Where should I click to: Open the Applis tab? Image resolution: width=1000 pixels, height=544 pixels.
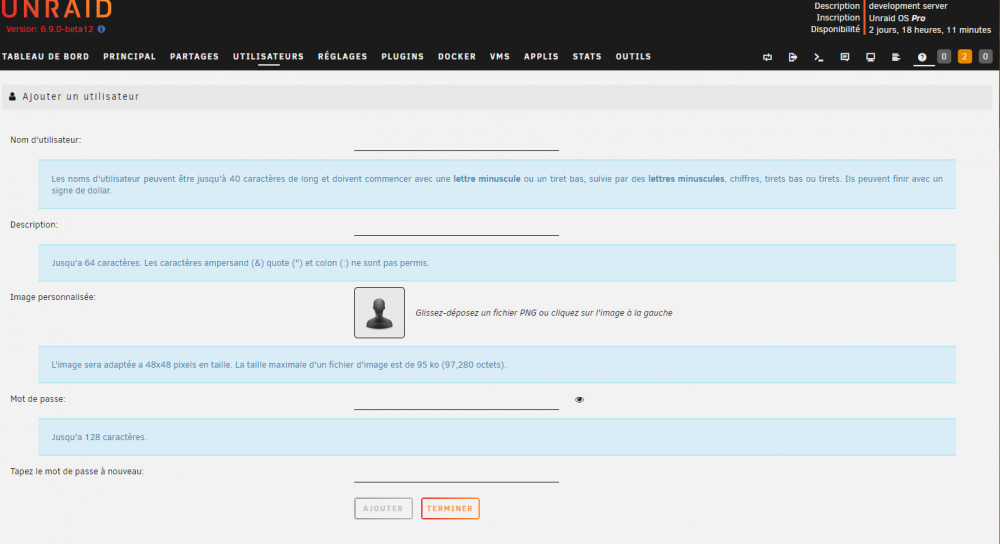tap(541, 57)
